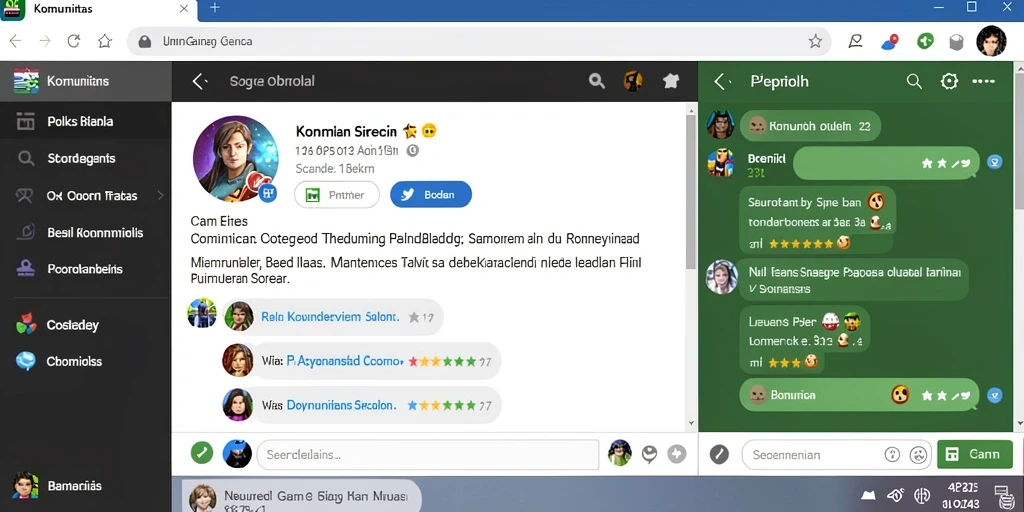This screenshot has width=1024, height=512.
Task: Click the browser reload button
Action: (74, 41)
